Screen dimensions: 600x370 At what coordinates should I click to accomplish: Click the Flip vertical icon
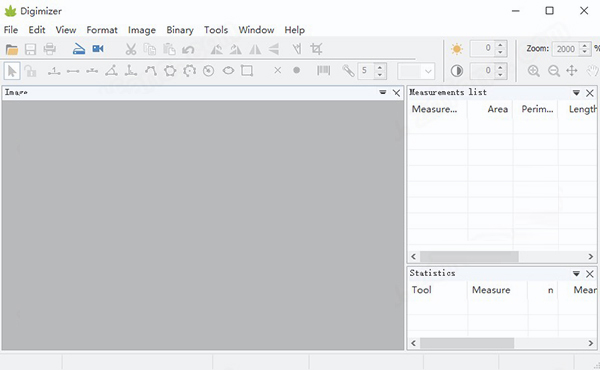point(274,49)
